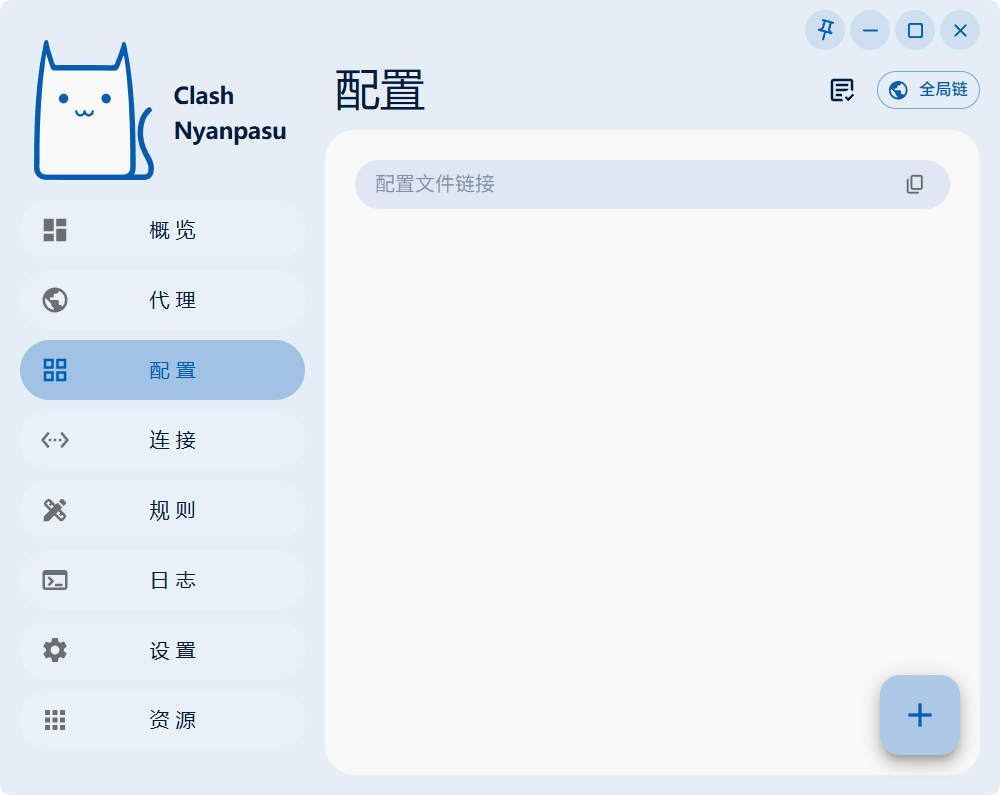Click the 全局链 button with globe icon
The width and height of the screenshot is (1000, 795).
928,89
